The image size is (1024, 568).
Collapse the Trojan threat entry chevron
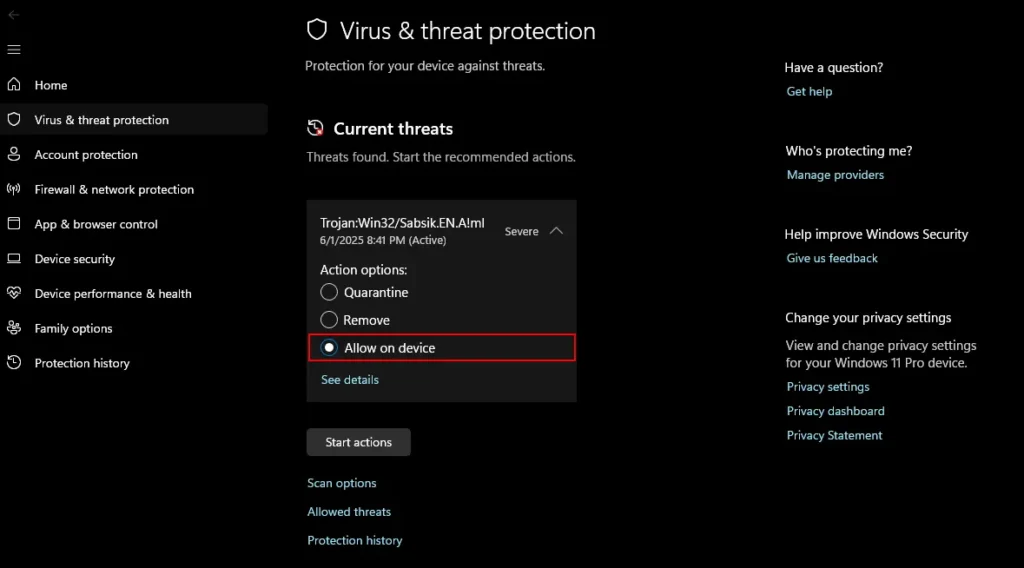pos(556,231)
